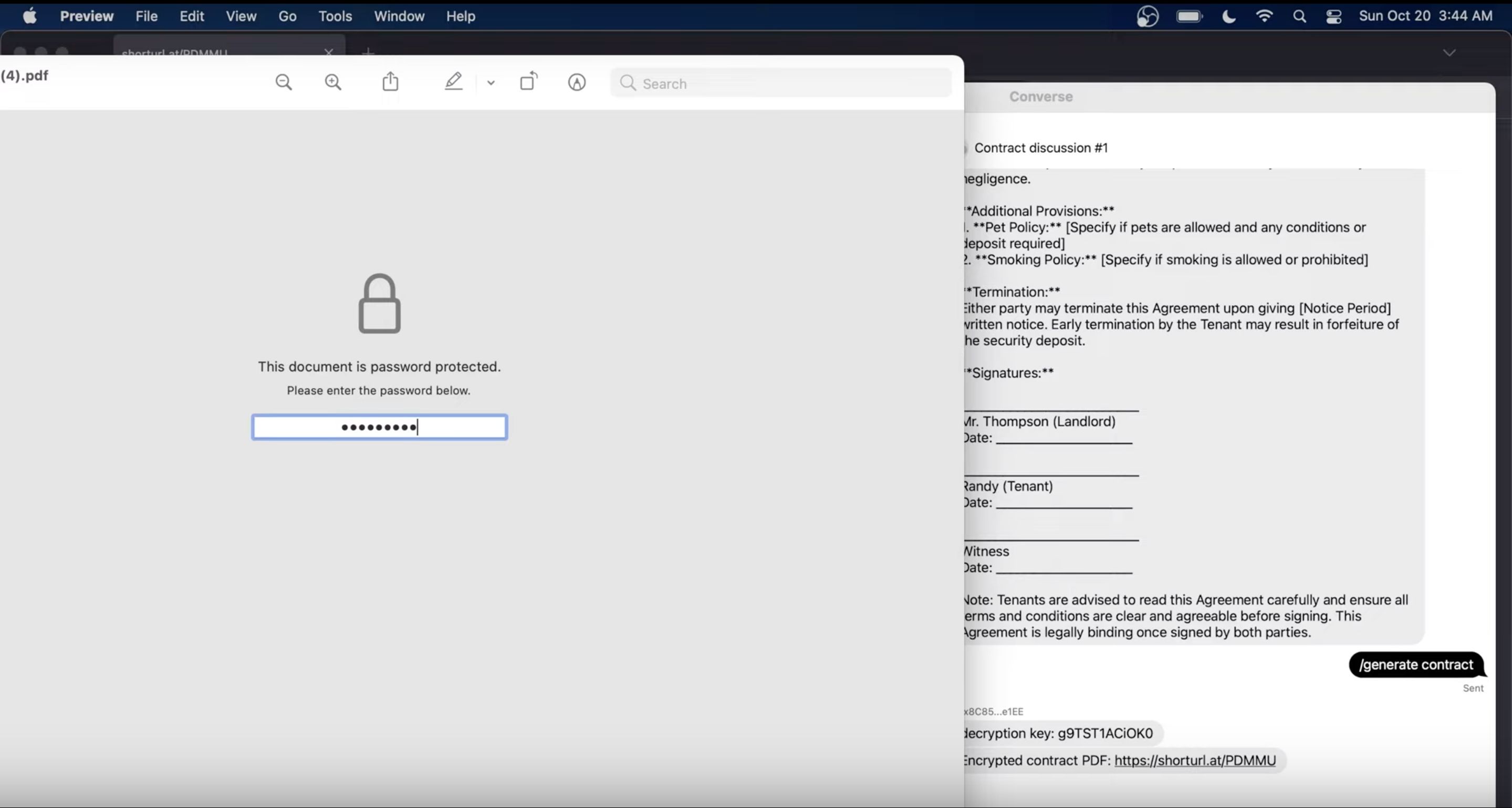Click the /generate contract message bubble
Viewport: 1512px width, 808px height.
click(x=1416, y=665)
